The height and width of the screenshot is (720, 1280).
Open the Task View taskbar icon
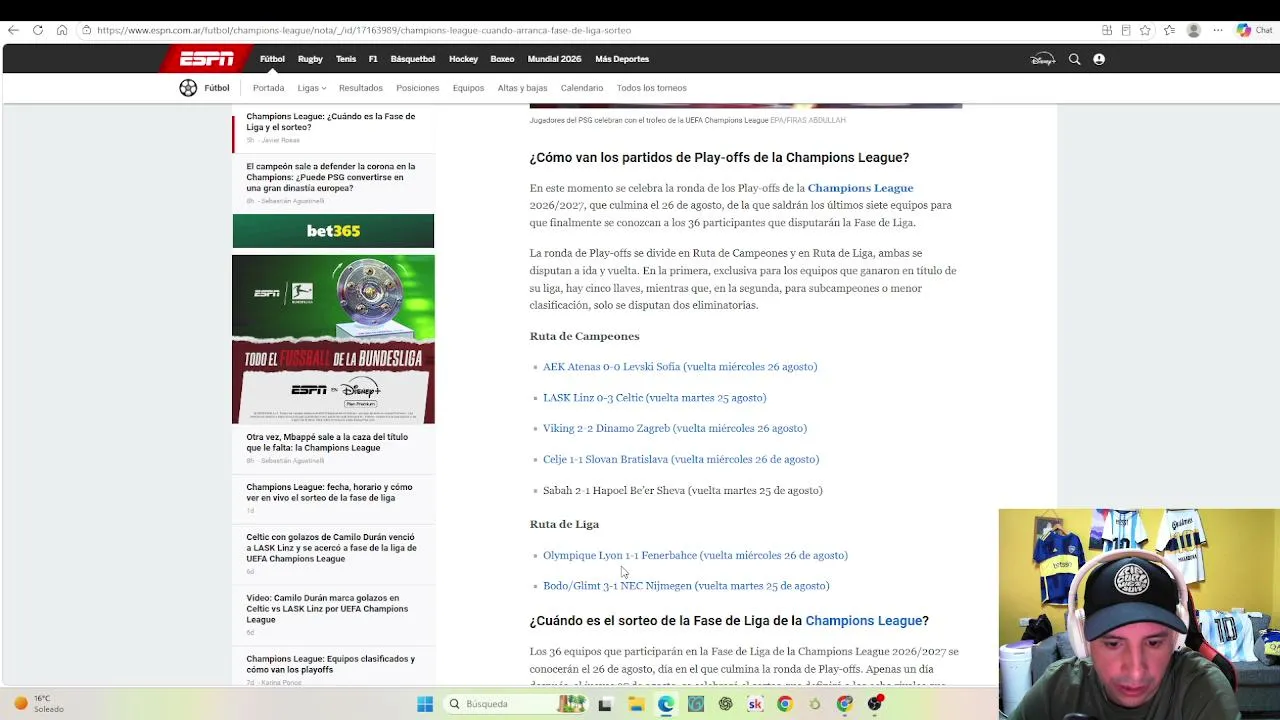(x=605, y=704)
